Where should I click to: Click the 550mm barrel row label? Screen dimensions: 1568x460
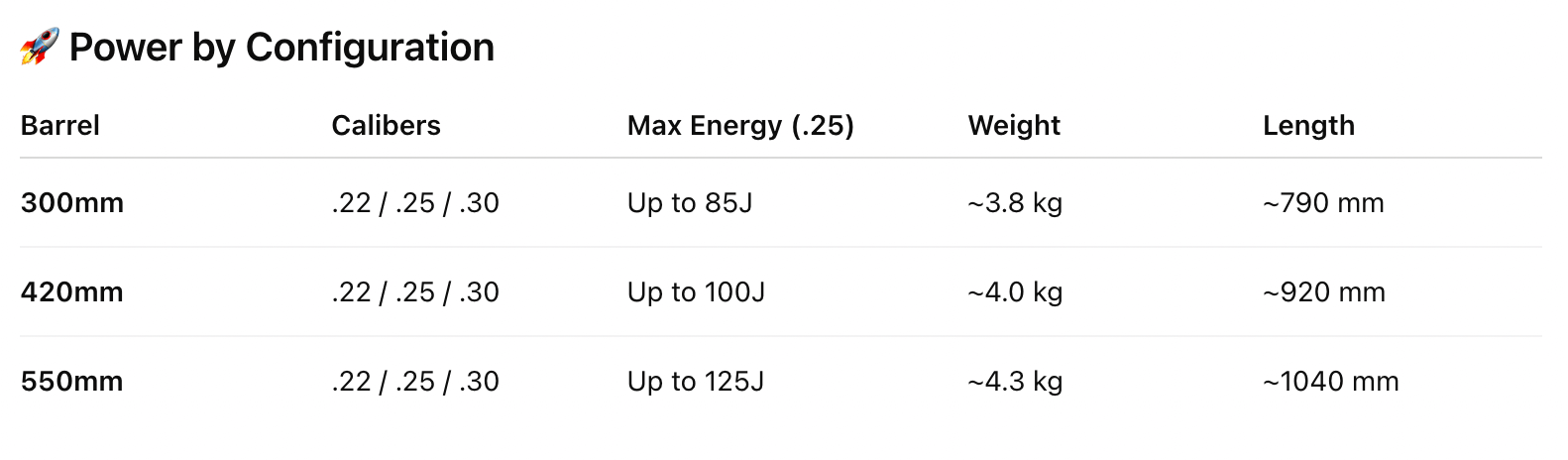[72, 382]
